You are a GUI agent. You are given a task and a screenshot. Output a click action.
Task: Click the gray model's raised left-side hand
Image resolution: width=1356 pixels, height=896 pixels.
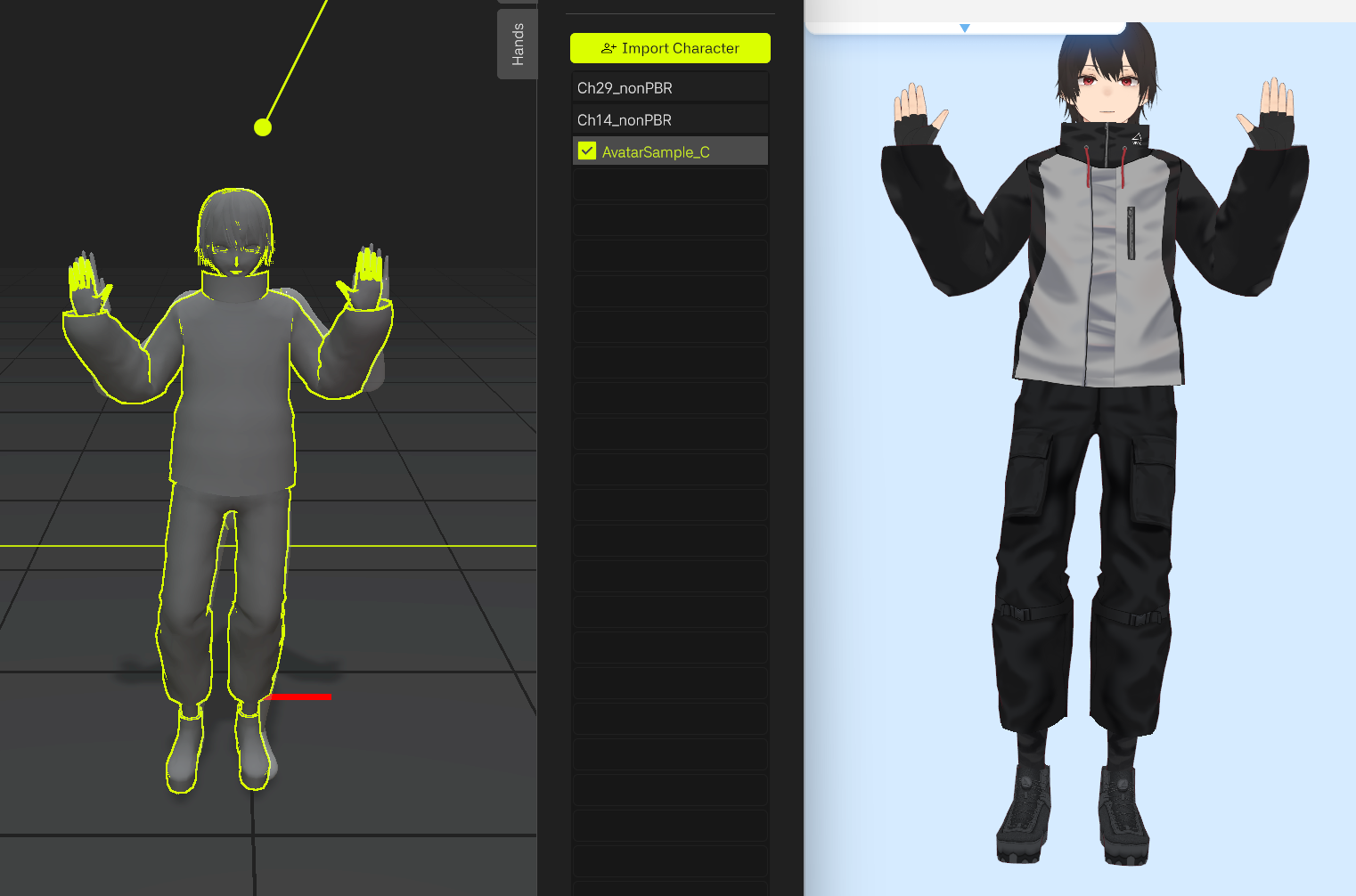point(86,283)
